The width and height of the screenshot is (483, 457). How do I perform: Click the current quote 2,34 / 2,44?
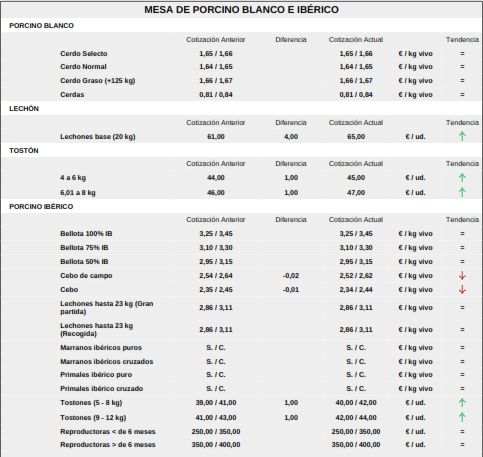point(356,290)
